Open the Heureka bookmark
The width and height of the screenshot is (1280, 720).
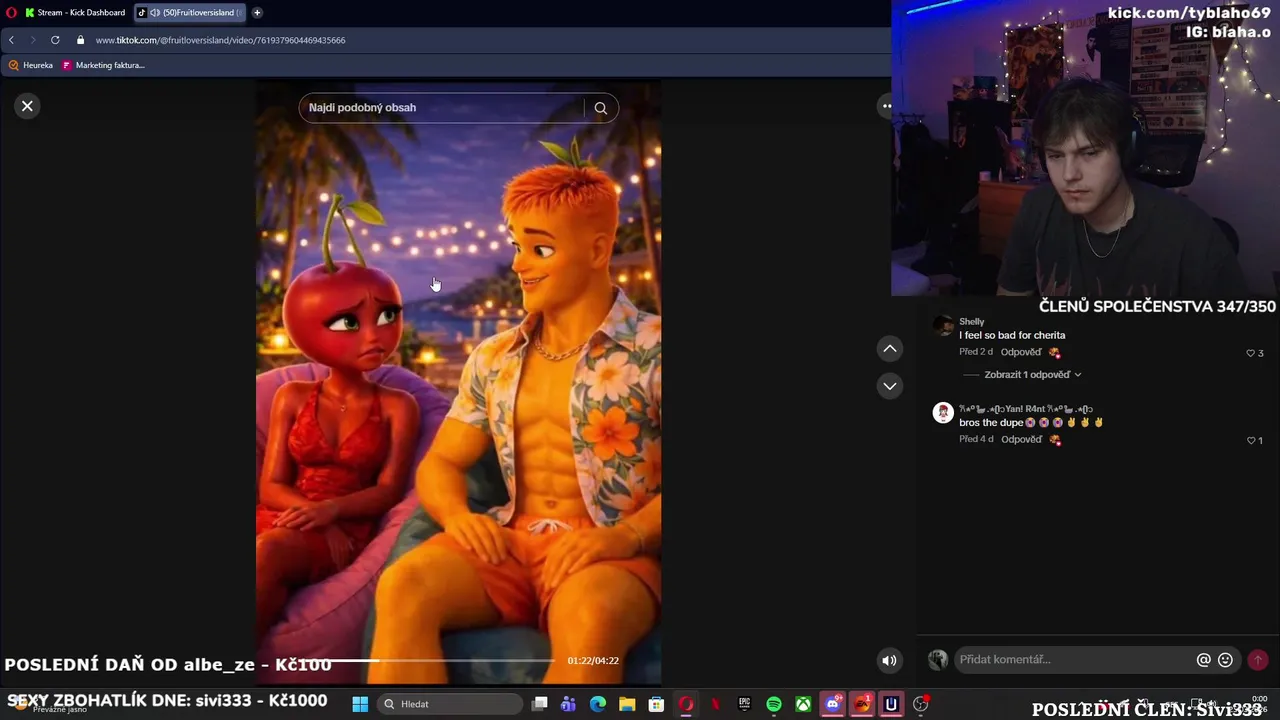point(31,65)
